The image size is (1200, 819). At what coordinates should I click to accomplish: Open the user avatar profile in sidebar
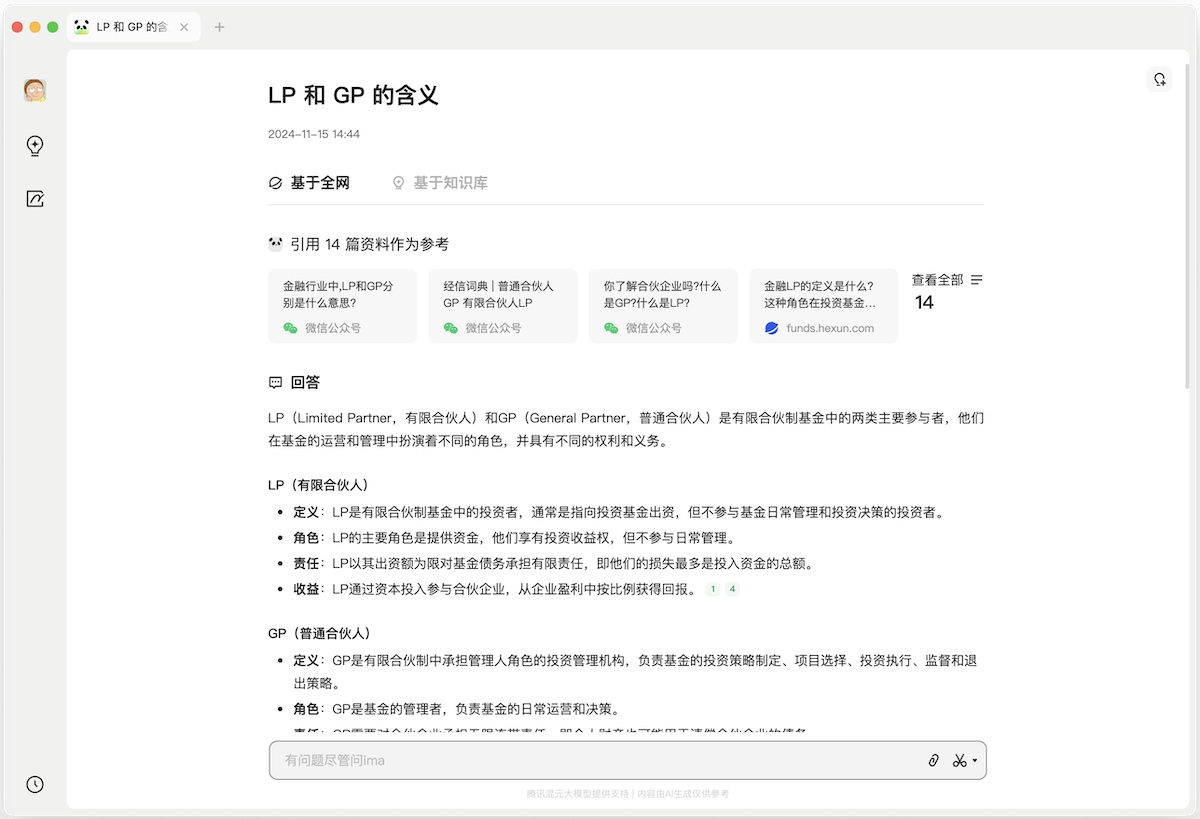[35, 90]
